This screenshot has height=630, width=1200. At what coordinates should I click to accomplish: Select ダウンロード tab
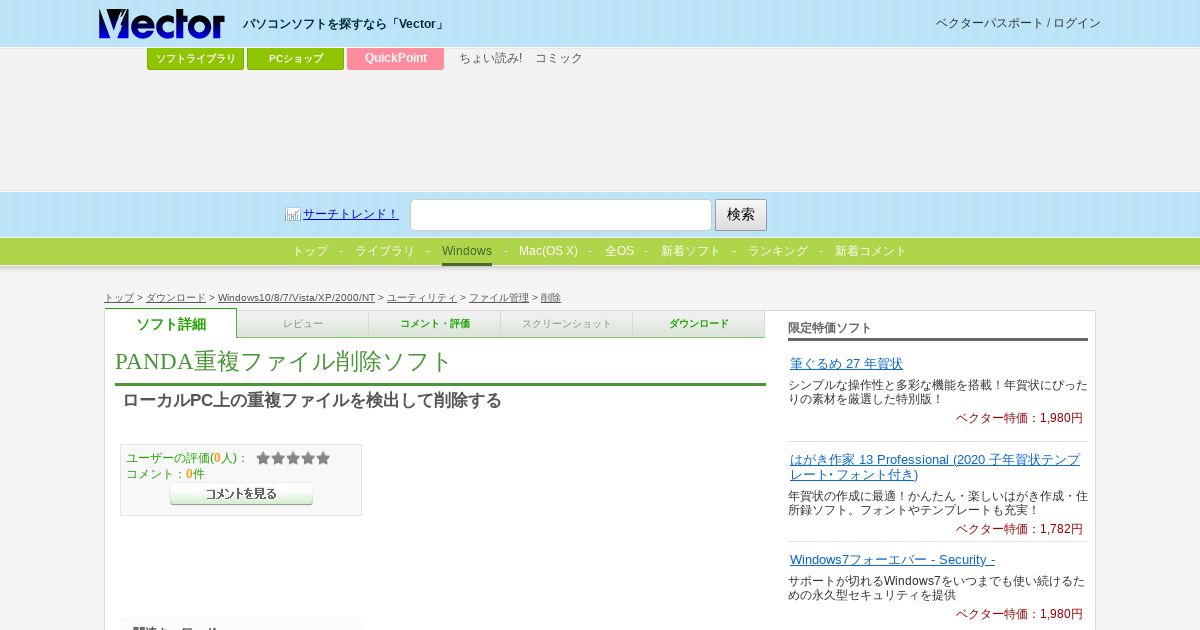[x=699, y=324]
